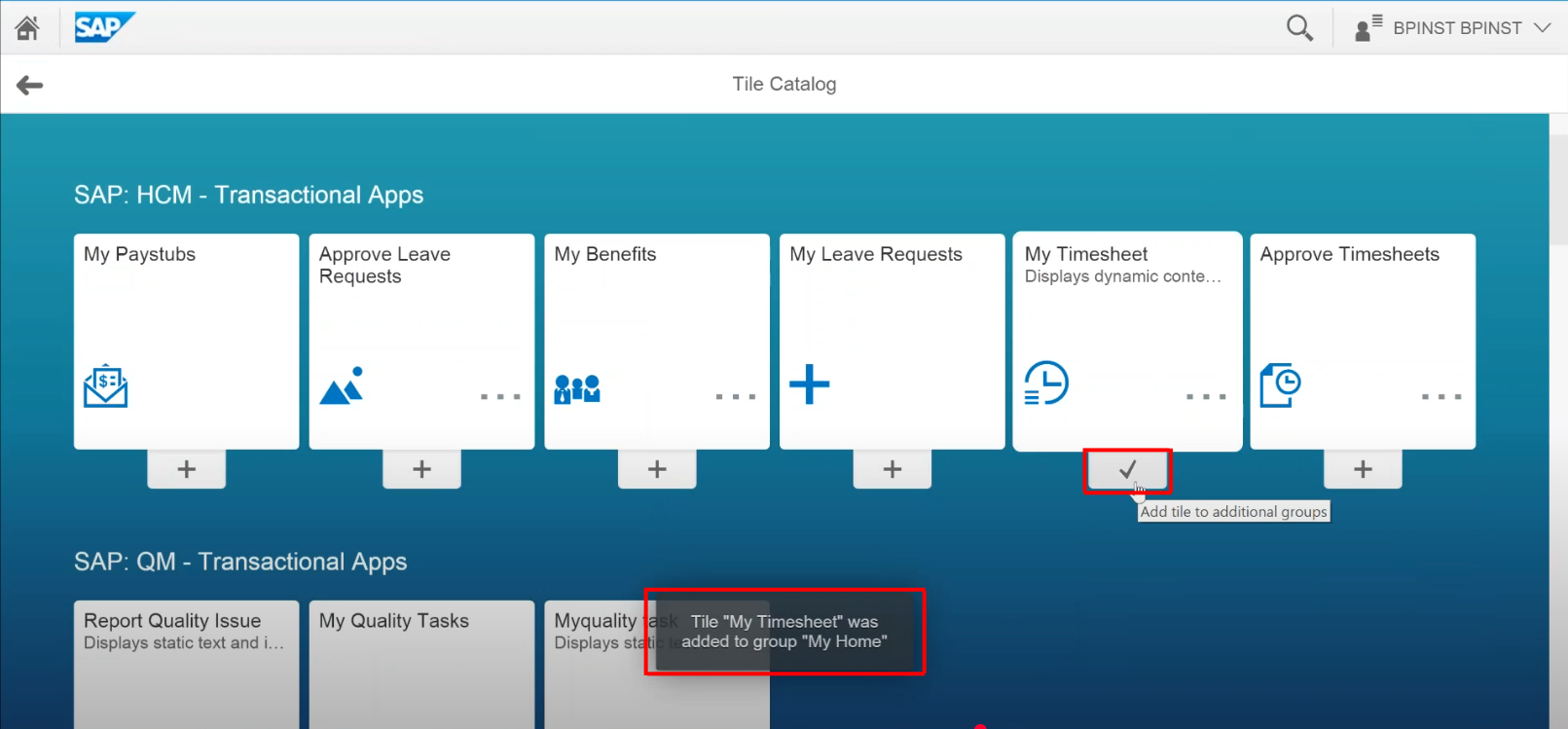
Task: Expand the BPINST BPINST user dropdown arrow
Action: pos(1543,28)
